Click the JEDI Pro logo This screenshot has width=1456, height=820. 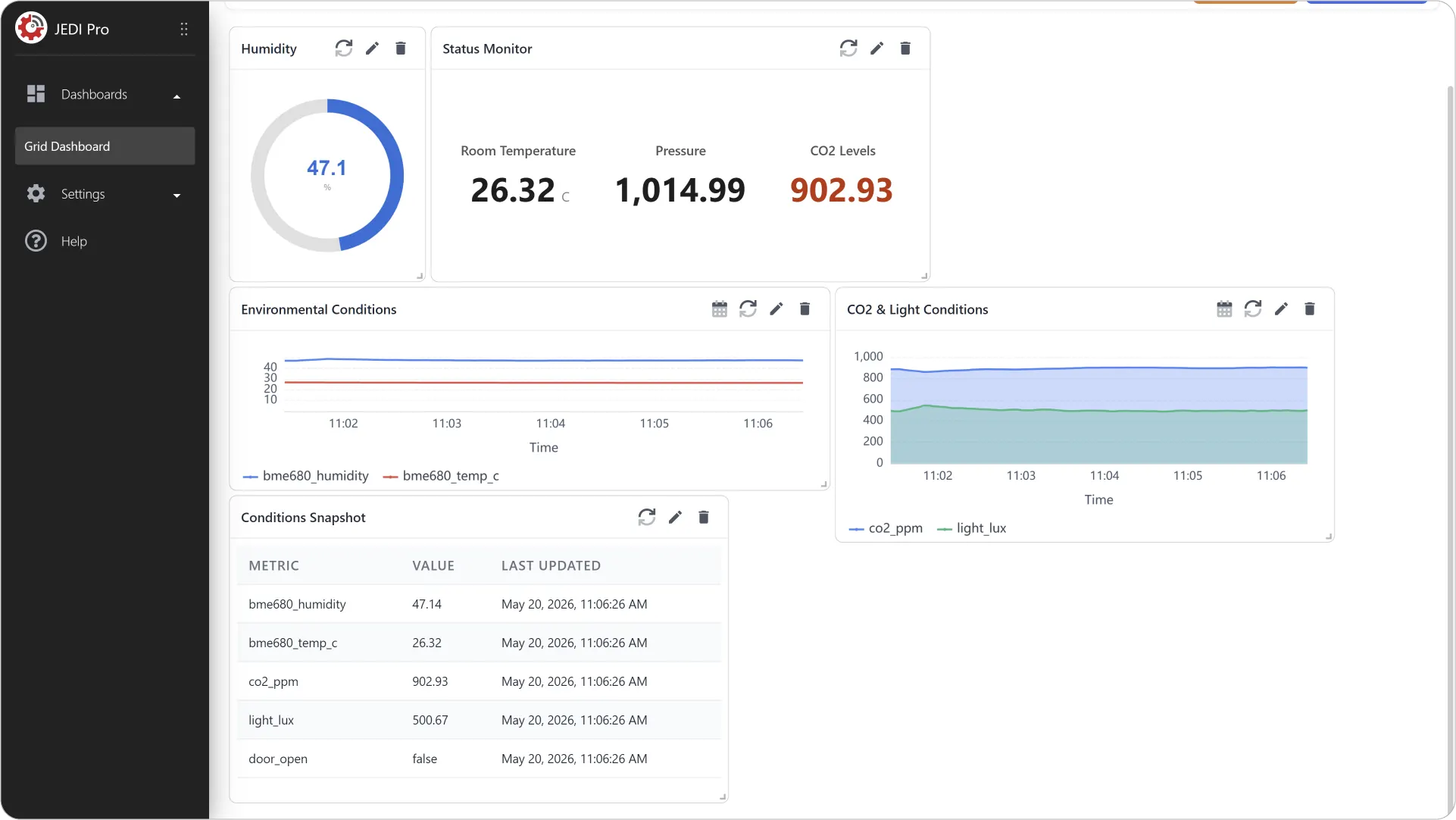click(31, 29)
